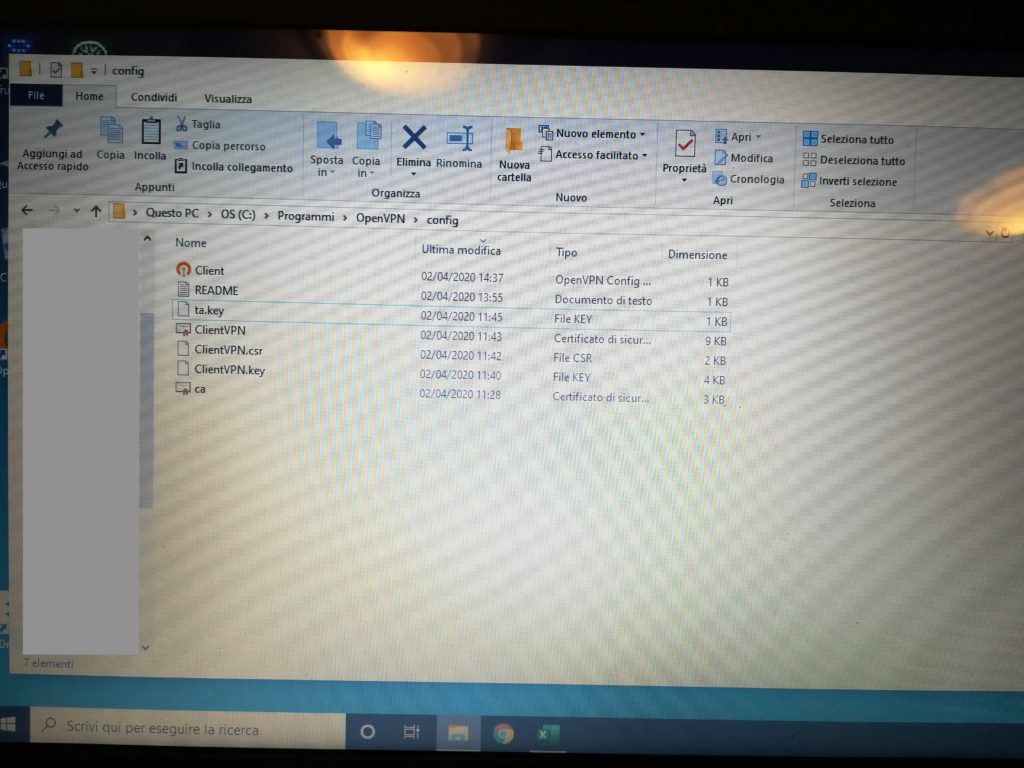Click the Copia clipboard icon in Appunti
The width and height of the screenshot is (1024, 768).
[x=111, y=130]
